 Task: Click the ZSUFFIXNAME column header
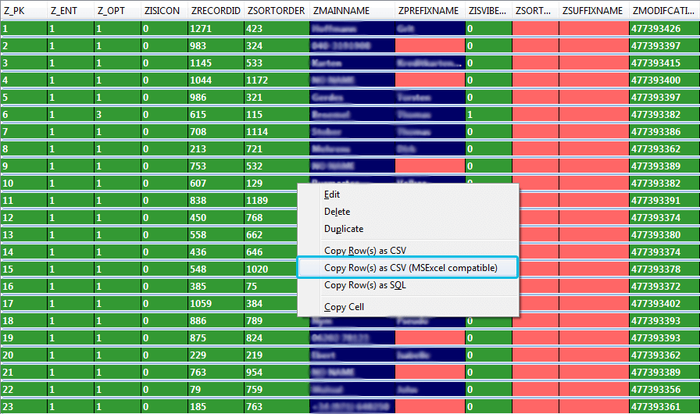[594, 11]
